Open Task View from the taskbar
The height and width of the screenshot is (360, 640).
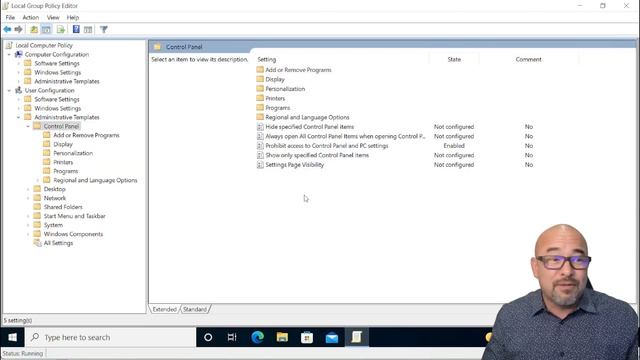[232, 337]
